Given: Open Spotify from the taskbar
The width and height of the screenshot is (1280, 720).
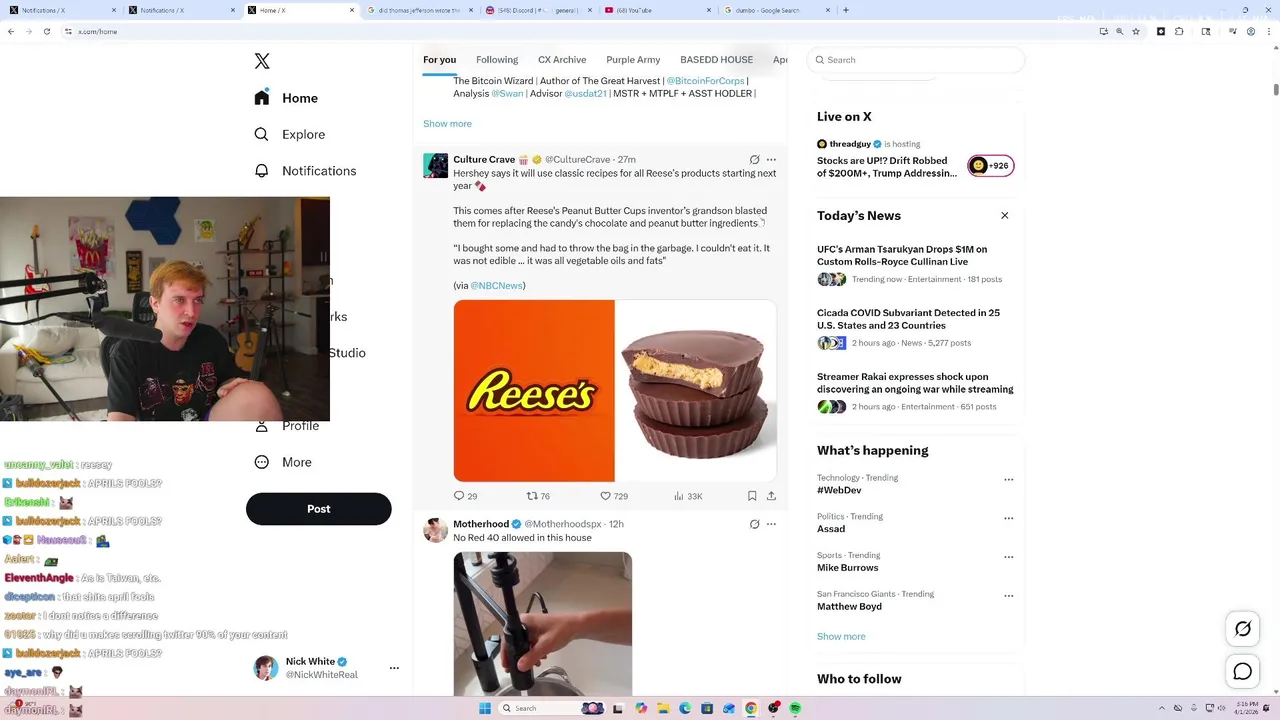Looking at the screenshot, I should pos(796,708).
